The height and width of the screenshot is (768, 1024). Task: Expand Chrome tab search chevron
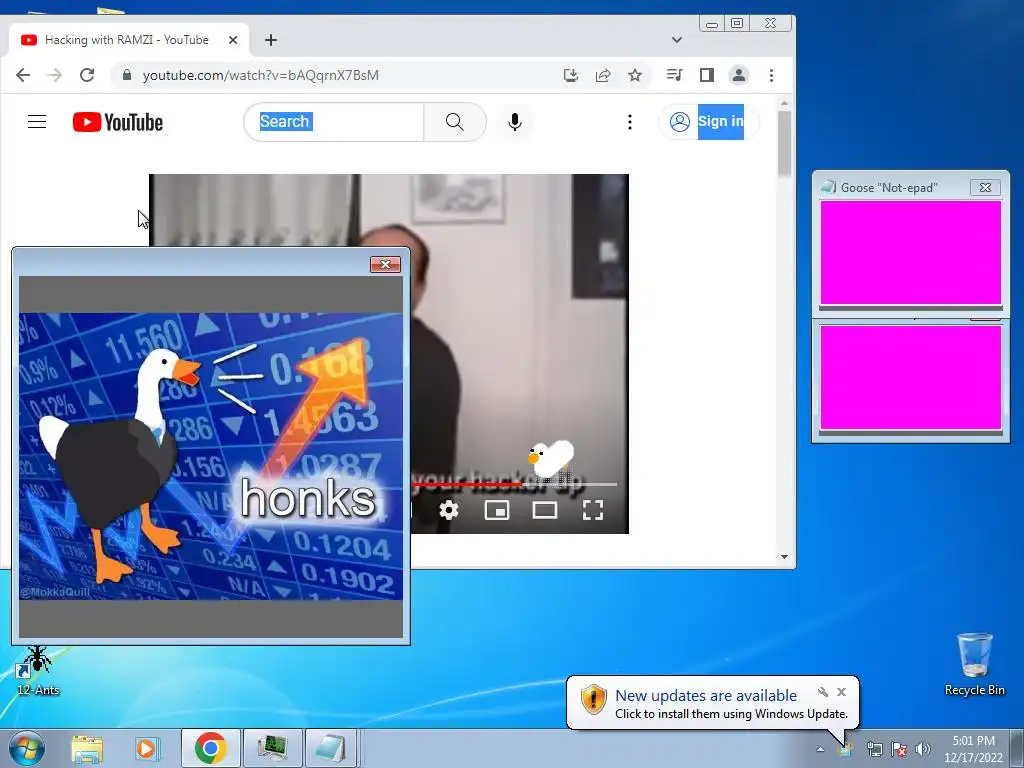677,40
